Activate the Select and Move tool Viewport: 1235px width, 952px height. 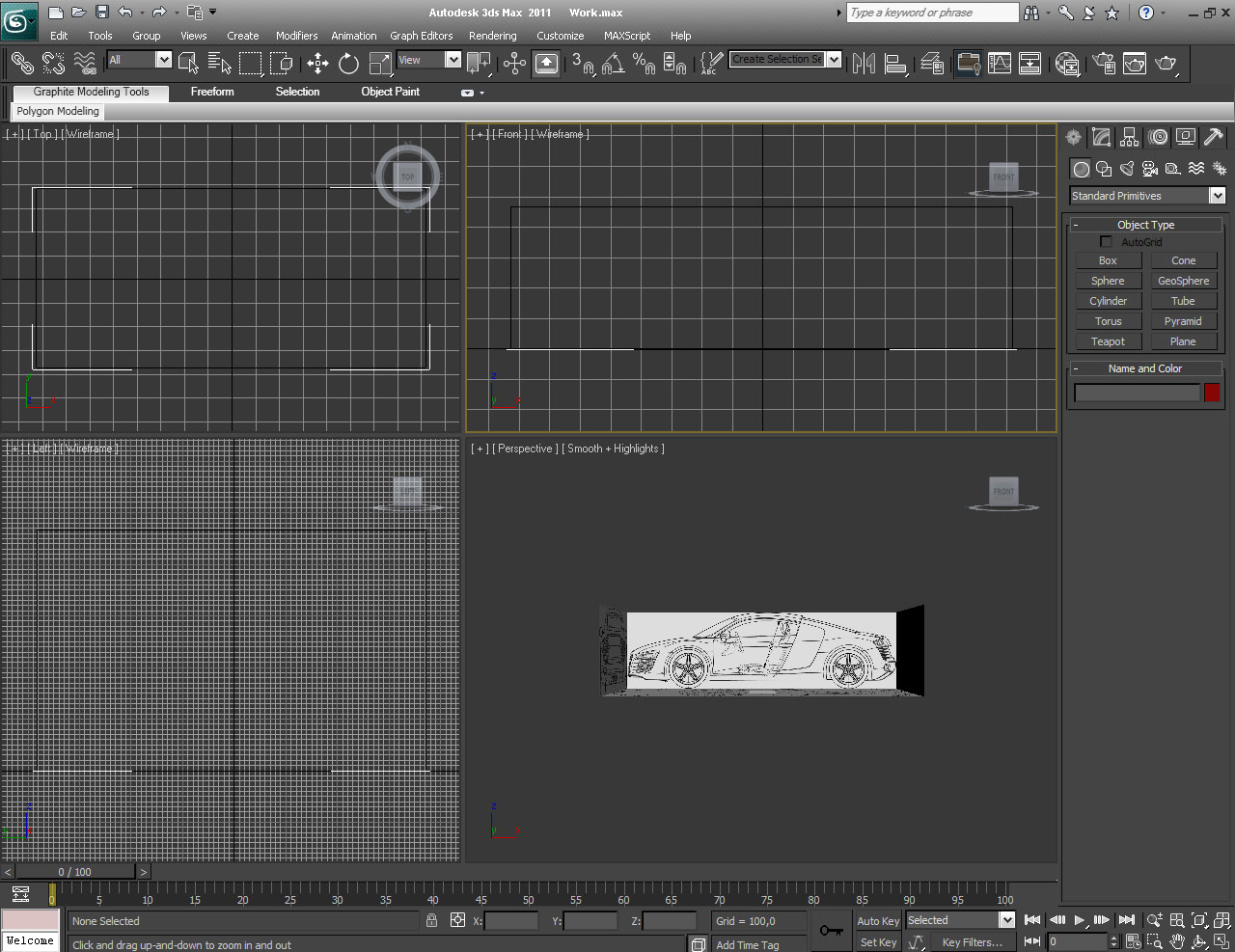(x=317, y=64)
